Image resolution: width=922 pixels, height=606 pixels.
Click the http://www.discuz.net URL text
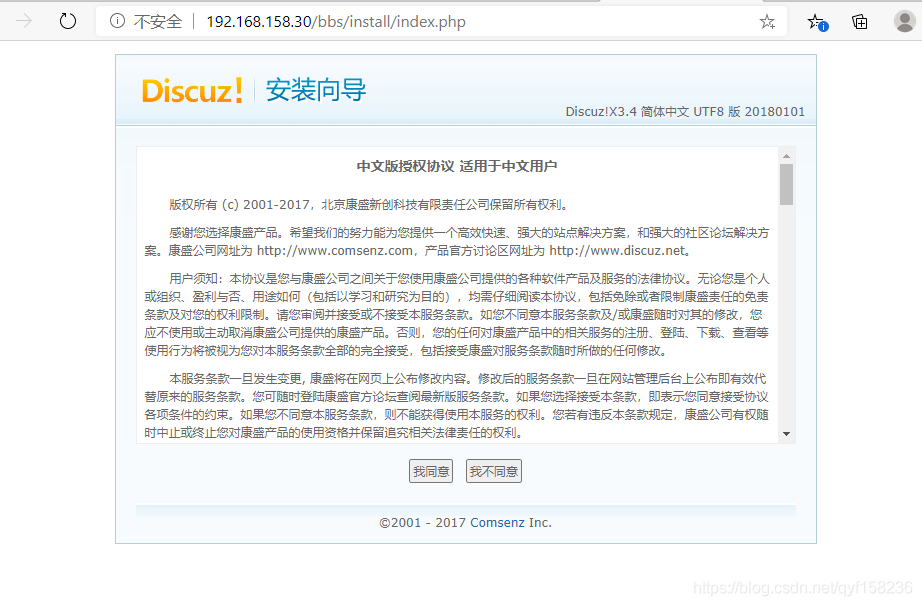617,250
